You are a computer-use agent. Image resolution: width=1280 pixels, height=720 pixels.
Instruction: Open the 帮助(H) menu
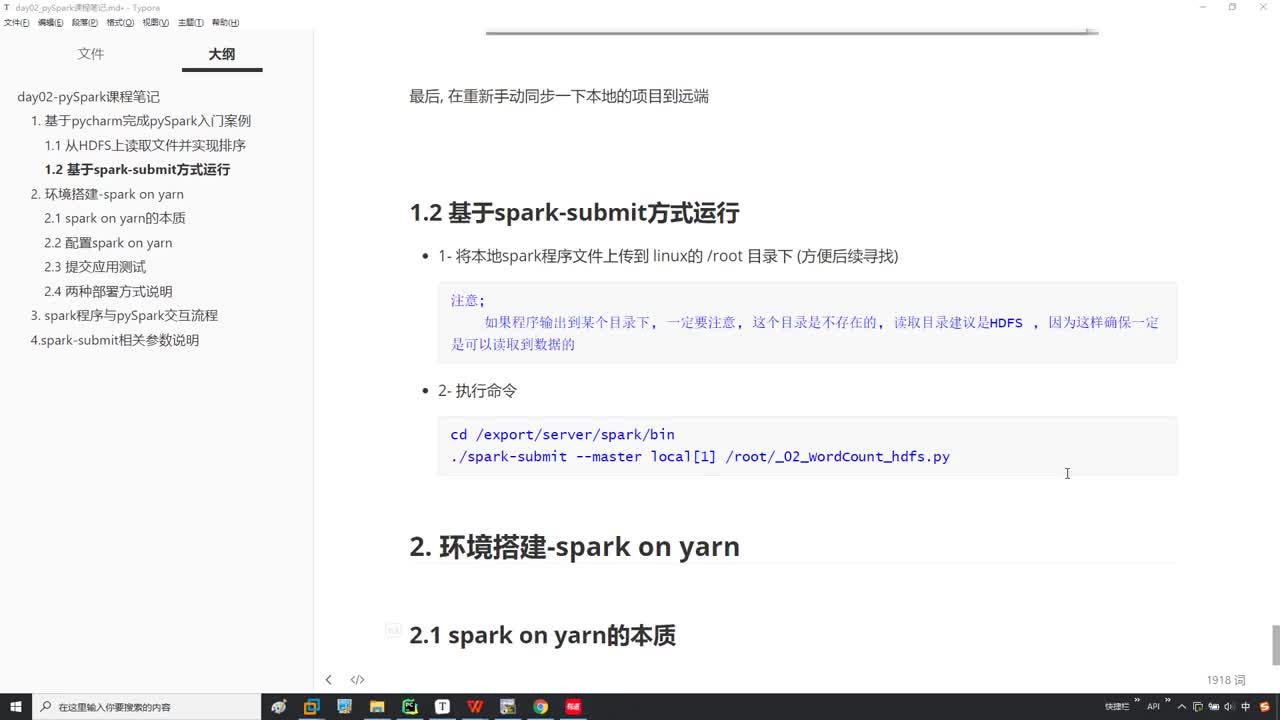click(x=225, y=22)
